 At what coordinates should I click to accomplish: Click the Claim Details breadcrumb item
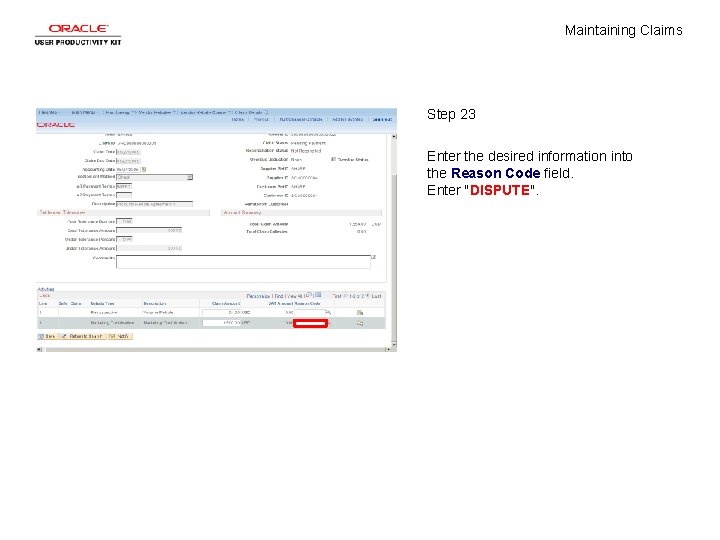248,112
